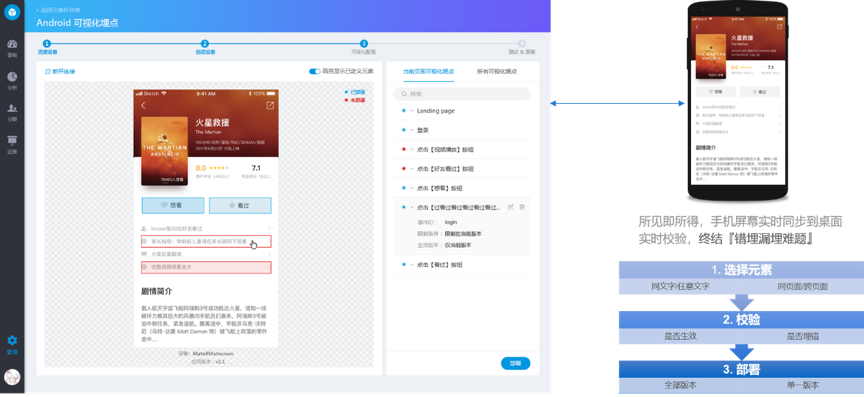Click the edit pencil icon on expanded event
Viewport: 864px width, 397px height.
tap(510, 207)
